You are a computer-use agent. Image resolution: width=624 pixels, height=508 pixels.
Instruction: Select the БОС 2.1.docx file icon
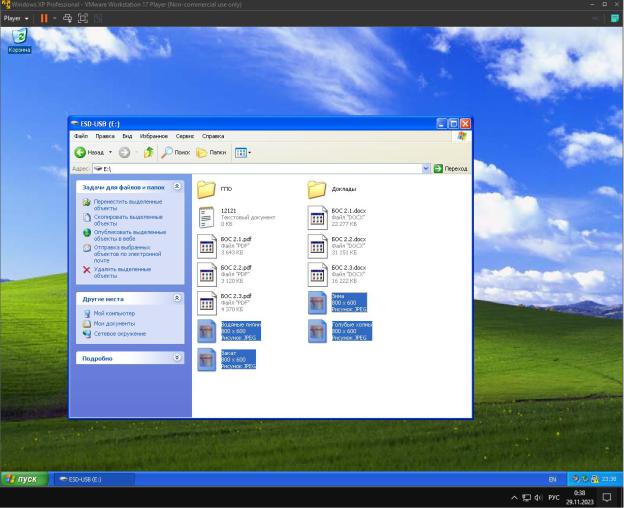click(317, 217)
